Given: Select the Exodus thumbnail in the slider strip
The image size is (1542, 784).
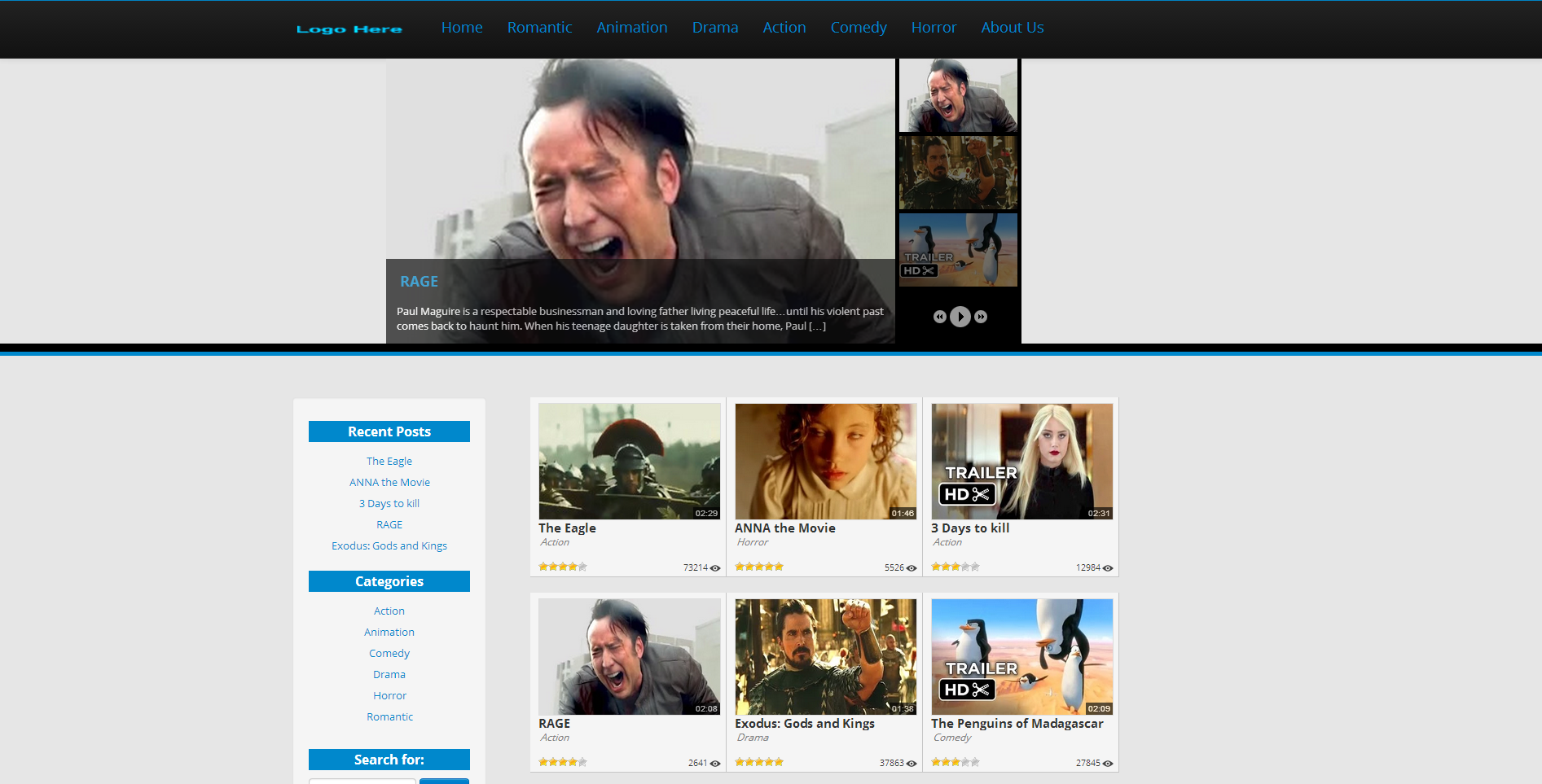Looking at the screenshot, I should pyautogui.click(x=958, y=173).
